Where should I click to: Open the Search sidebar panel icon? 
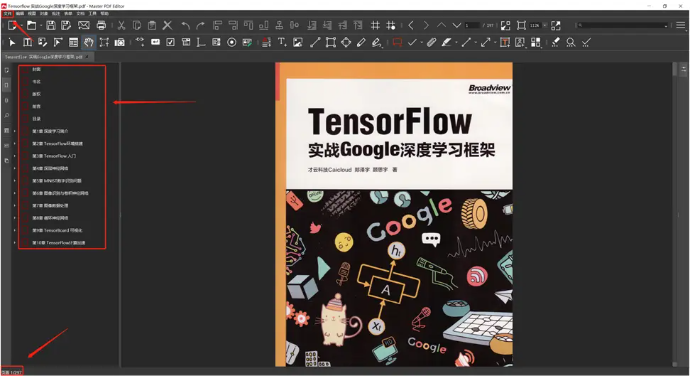[7, 115]
